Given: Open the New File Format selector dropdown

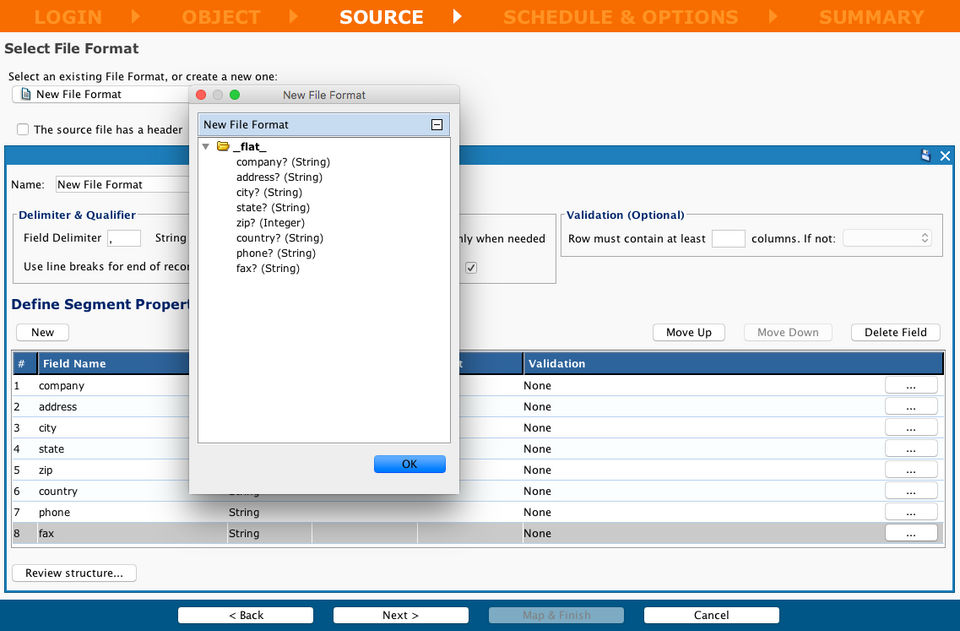Looking at the screenshot, I should click(x=101, y=94).
